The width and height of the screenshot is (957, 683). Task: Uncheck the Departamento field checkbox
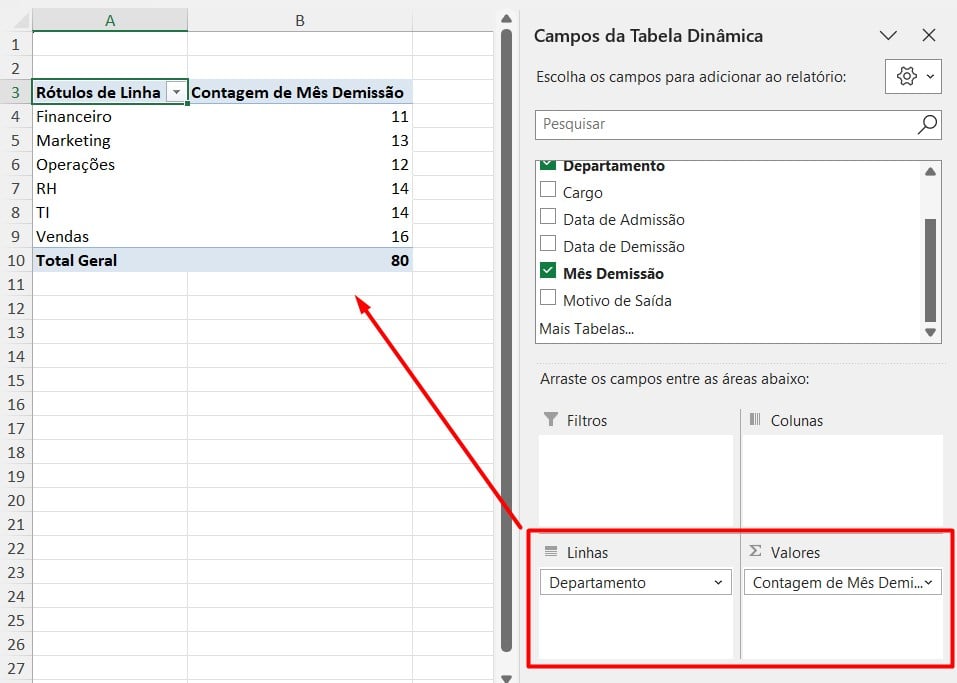548,164
